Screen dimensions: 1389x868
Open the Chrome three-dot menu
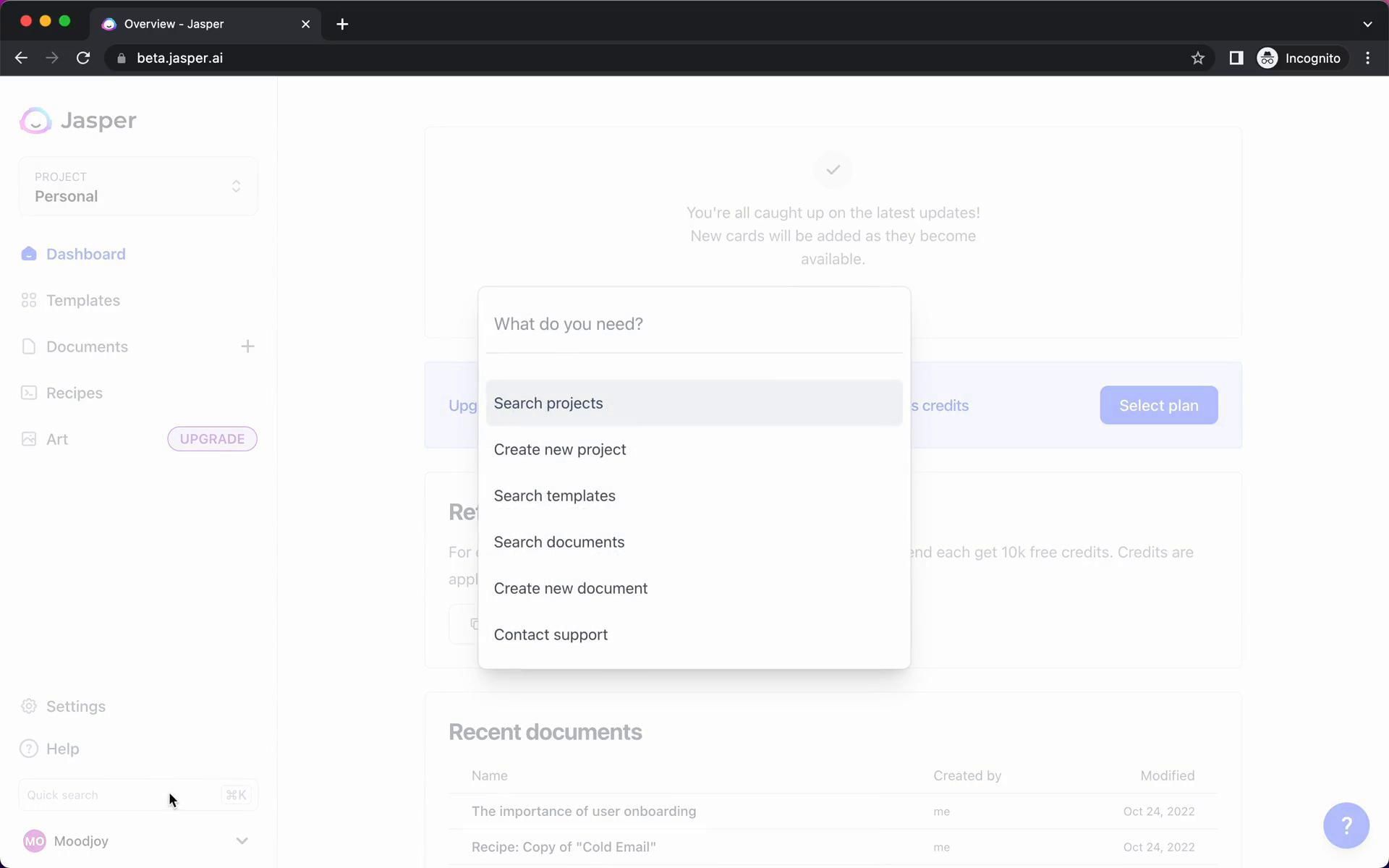[1367, 59]
